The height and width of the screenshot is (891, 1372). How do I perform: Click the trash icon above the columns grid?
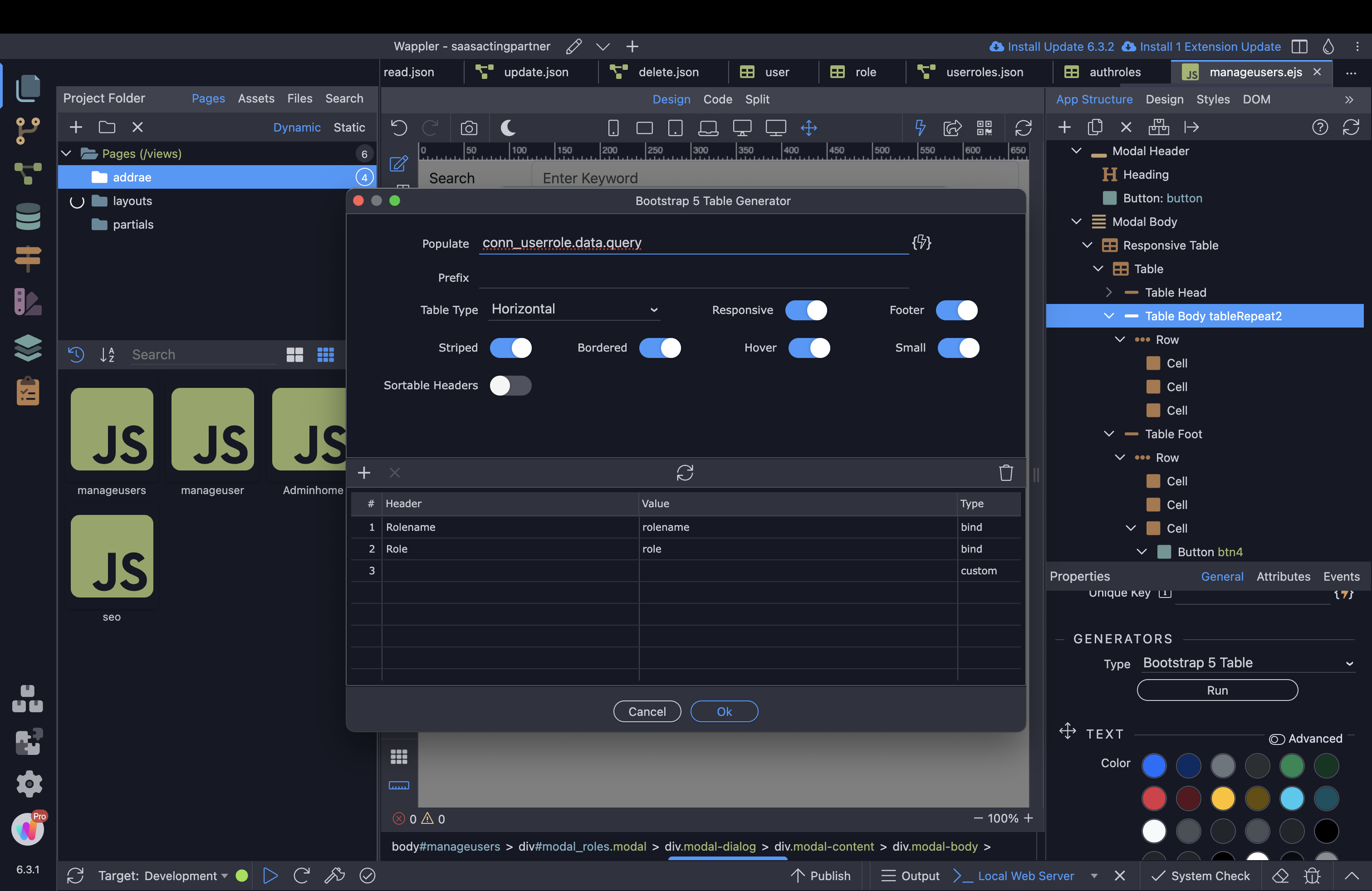(1006, 473)
